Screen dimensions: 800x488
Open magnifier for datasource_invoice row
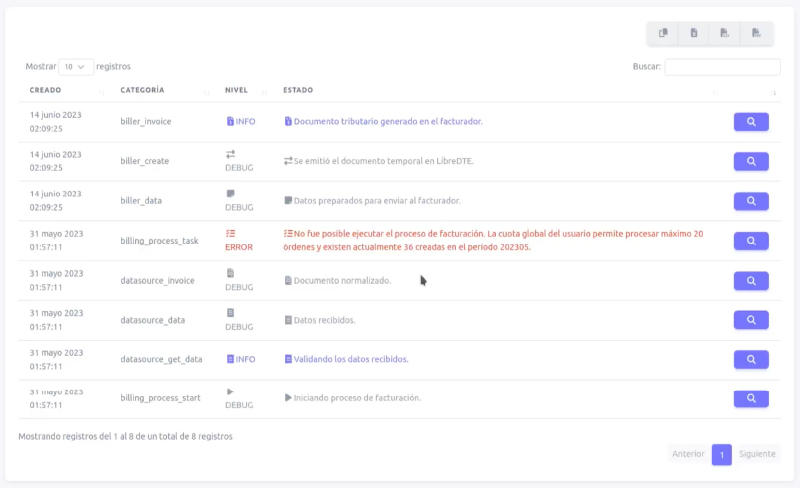pyautogui.click(x=751, y=281)
